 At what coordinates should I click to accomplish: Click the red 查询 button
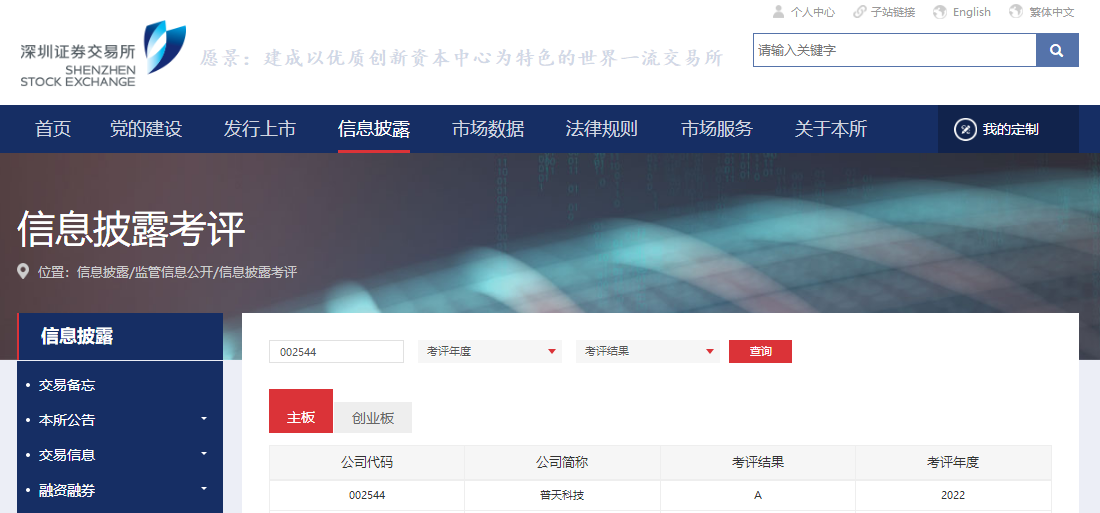click(x=760, y=352)
